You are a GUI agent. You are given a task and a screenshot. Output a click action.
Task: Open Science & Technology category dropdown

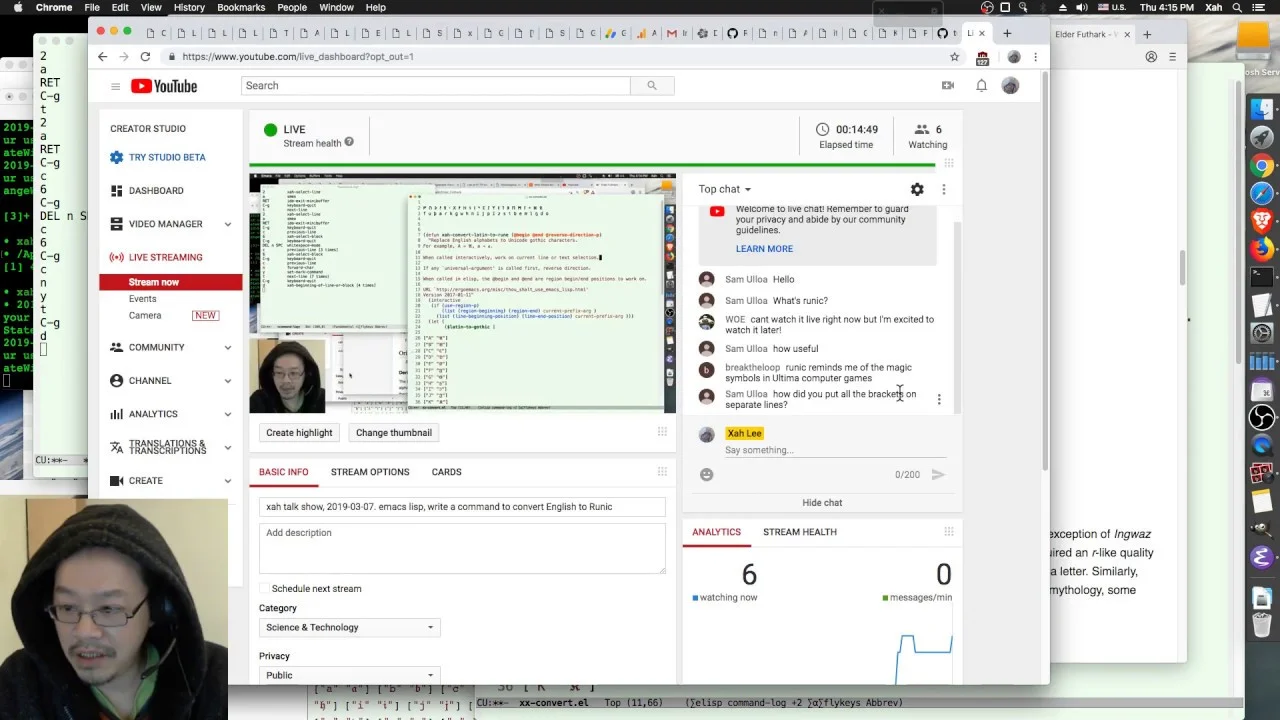[349, 627]
